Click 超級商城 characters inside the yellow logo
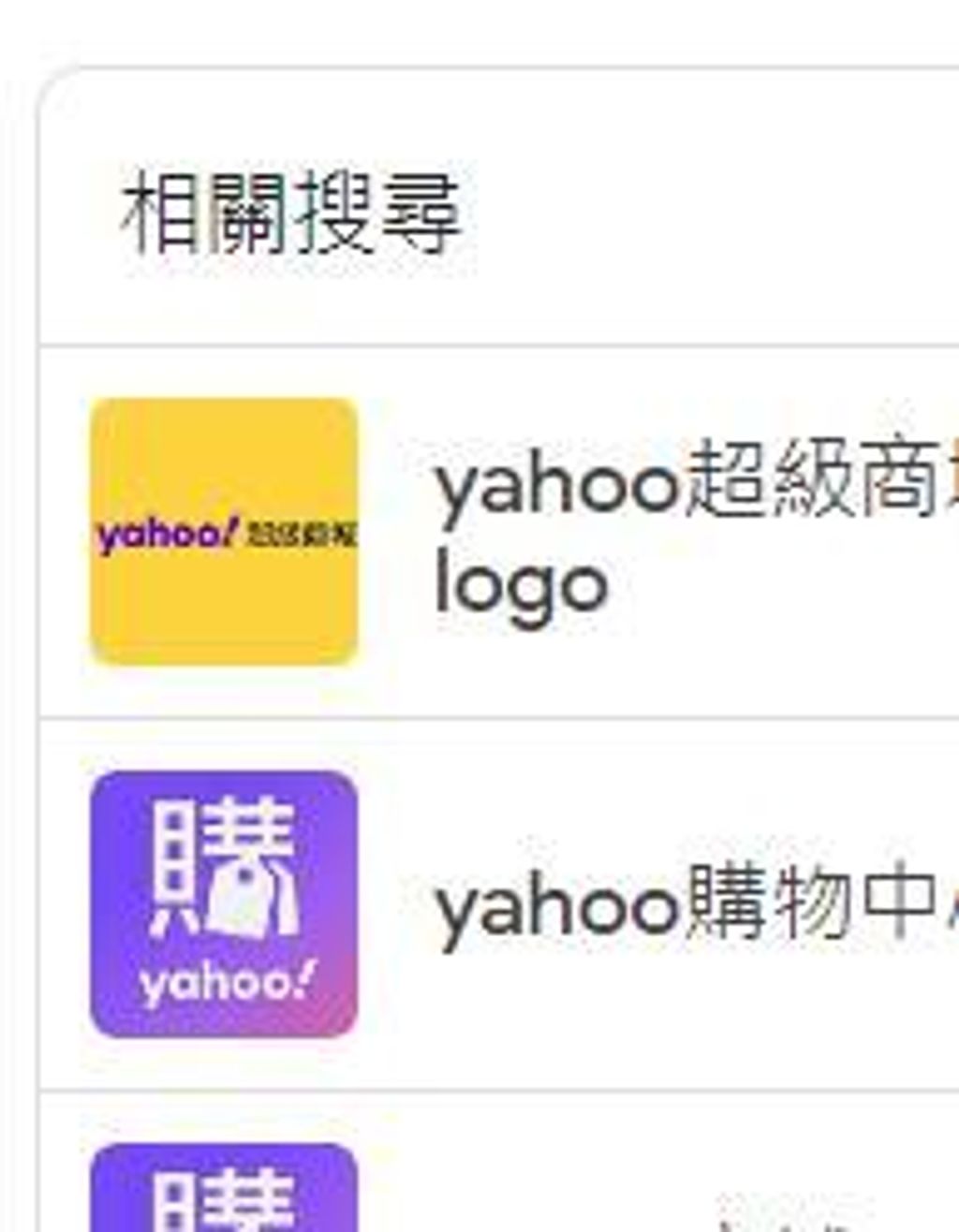The height and width of the screenshot is (1232, 959). 302,535
